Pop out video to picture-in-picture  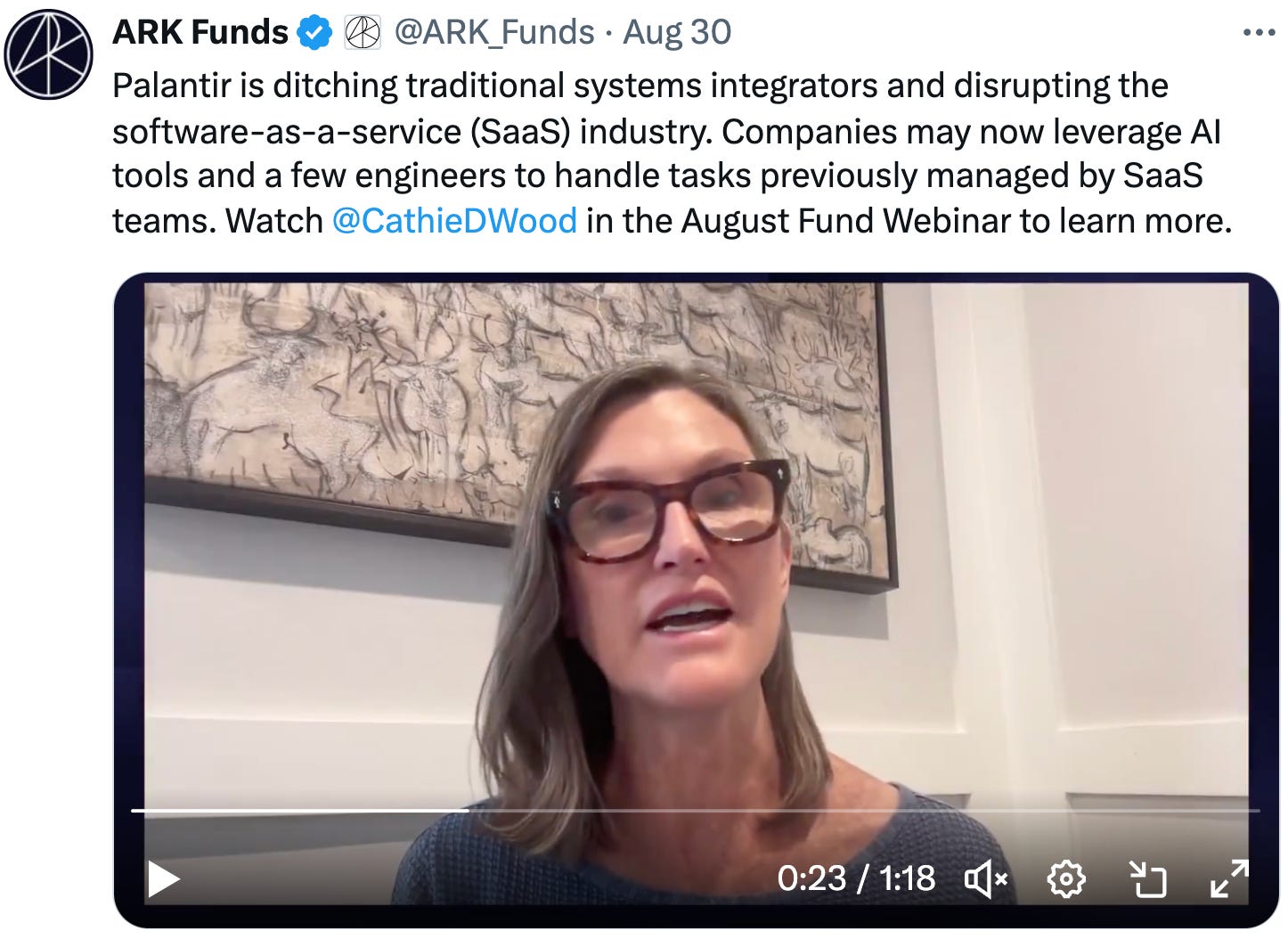pos(1147,879)
